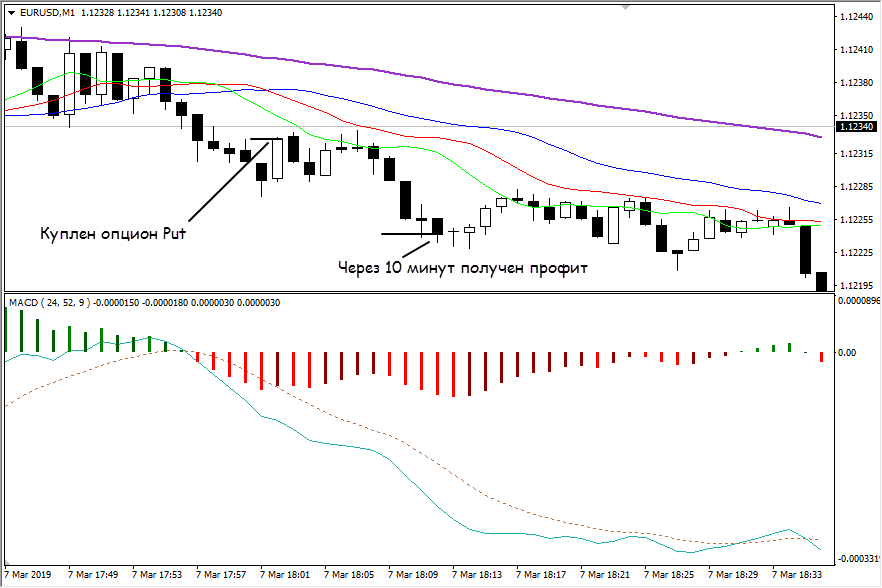
Task: Click the 0.00 level on MACD scale
Action: point(848,352)
